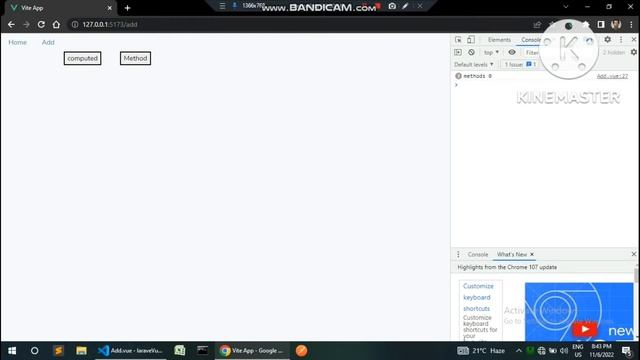This screenshot has height=360, width=640.
Task: Open a new browser tab
Action: point(127,8)
